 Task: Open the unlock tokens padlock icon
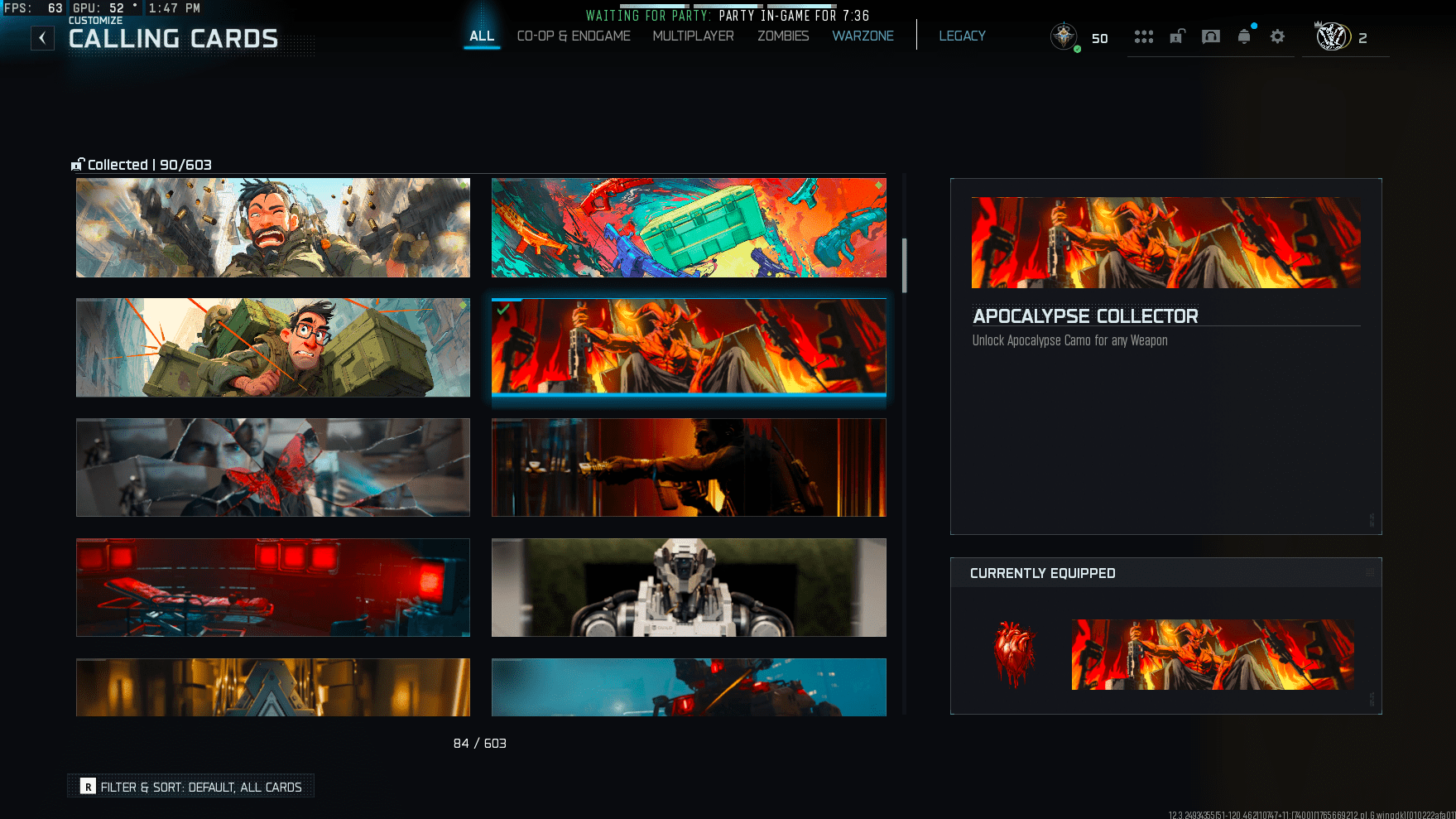[x=1177, y=36]
